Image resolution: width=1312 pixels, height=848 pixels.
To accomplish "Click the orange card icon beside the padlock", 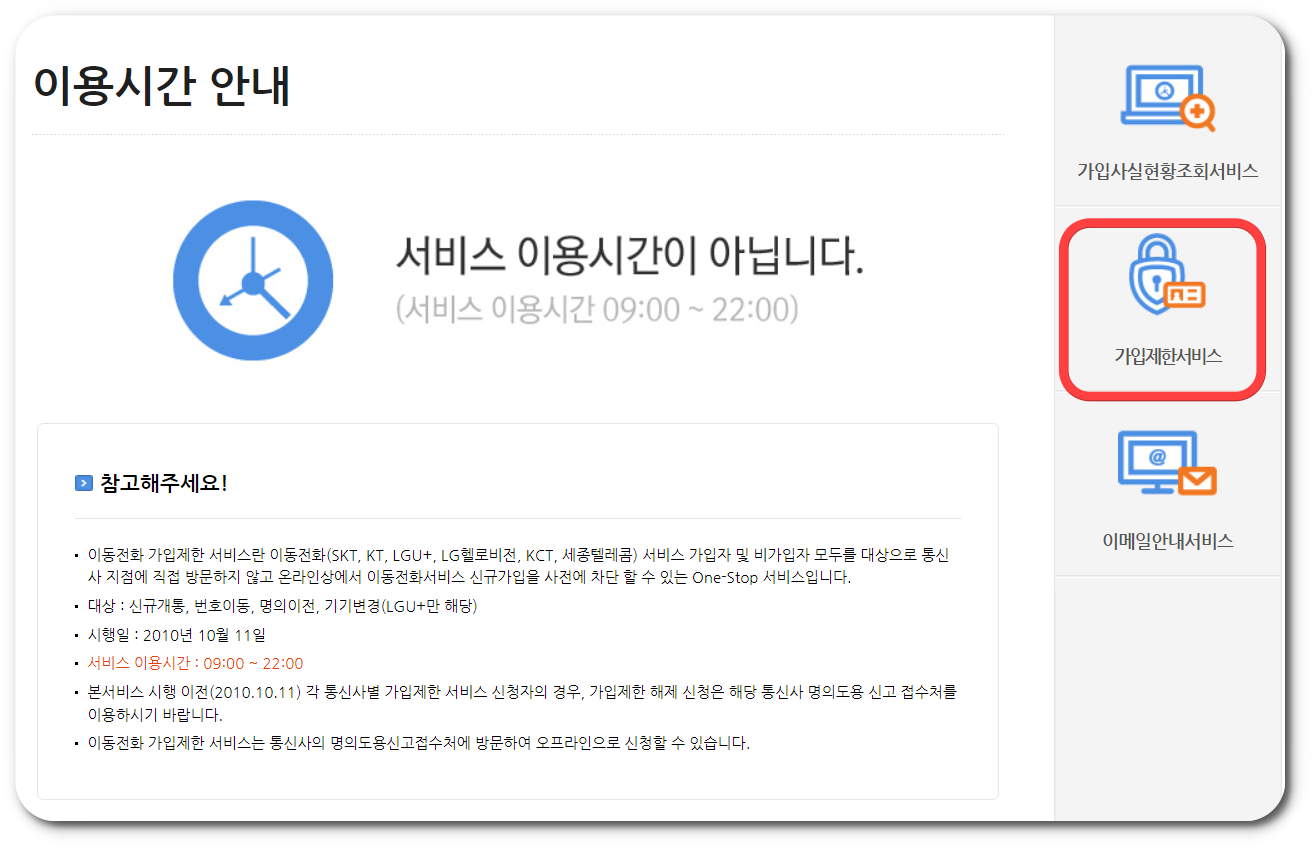I will coord(1184,295).
